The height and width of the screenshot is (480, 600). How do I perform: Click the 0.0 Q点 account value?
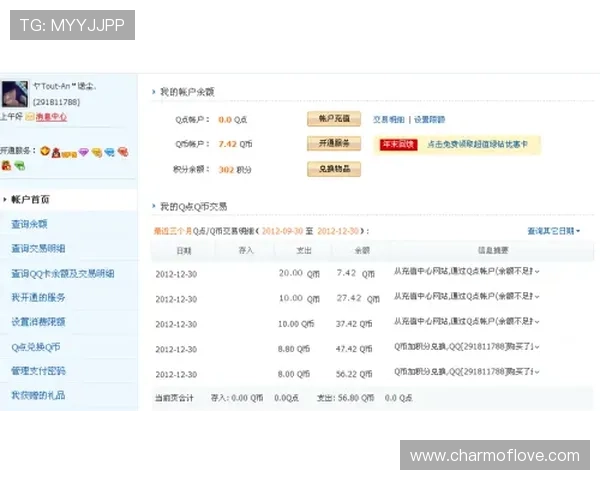click(233, 120)
